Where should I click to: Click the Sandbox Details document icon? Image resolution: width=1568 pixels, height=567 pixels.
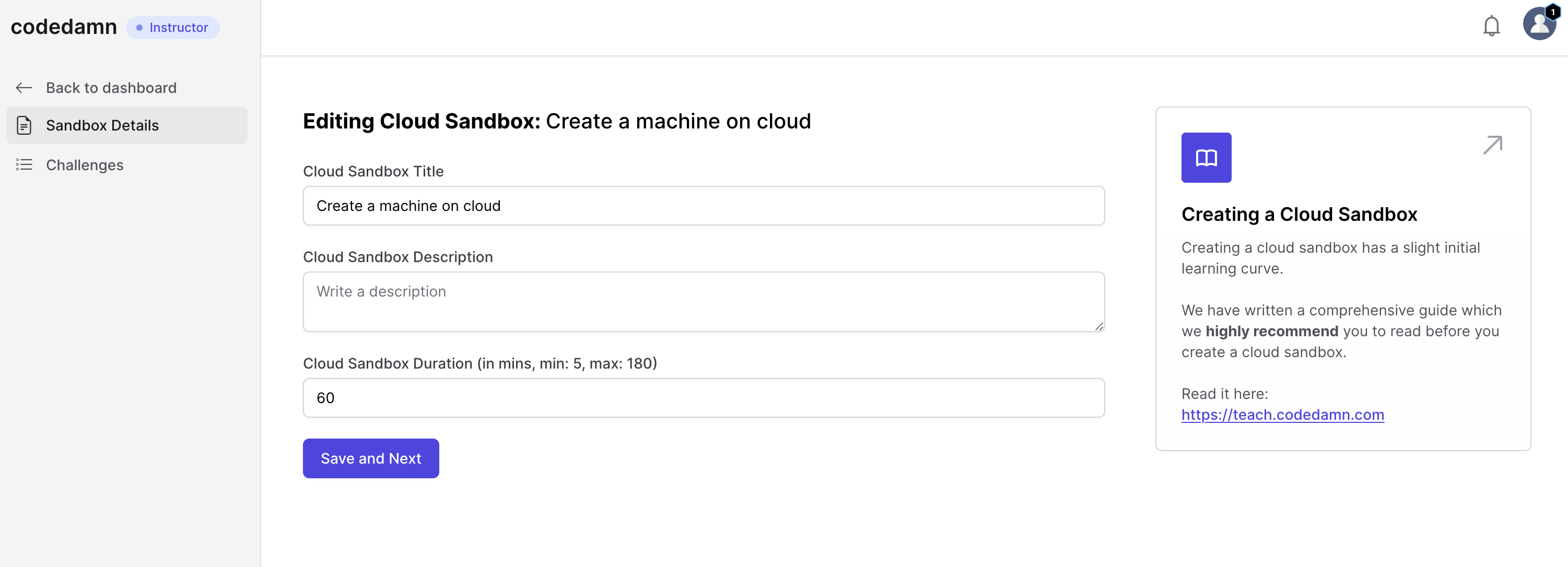coord(24,125)
